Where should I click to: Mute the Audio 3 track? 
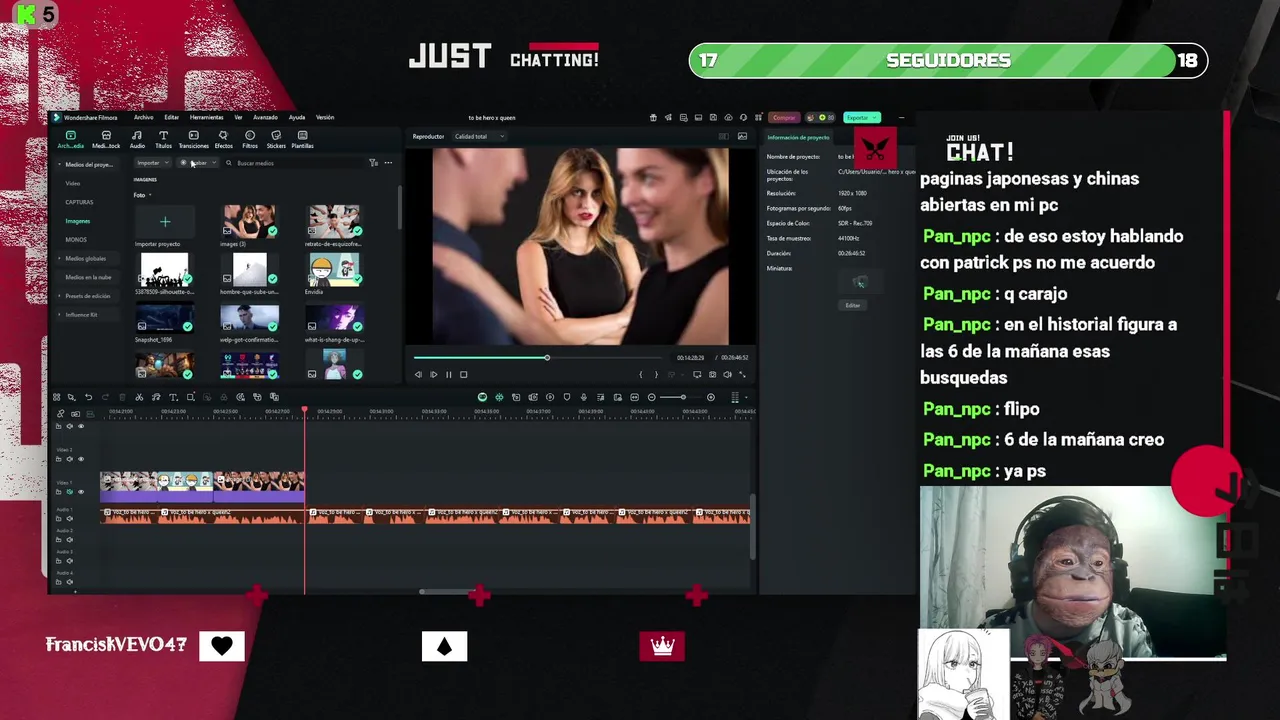(69, 561)
